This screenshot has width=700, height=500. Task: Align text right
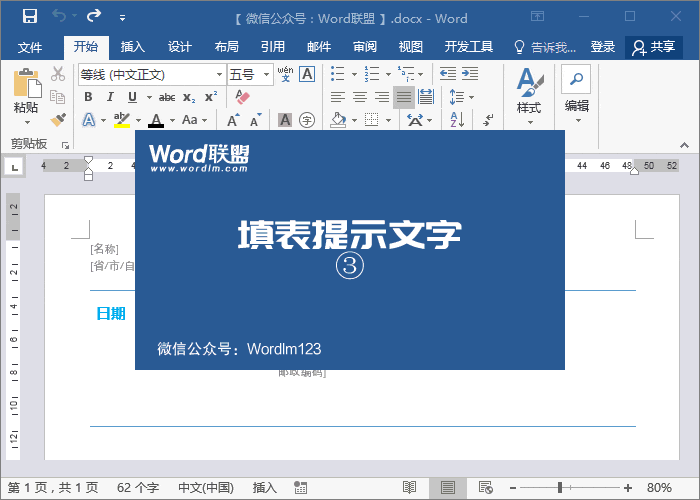pyautogui.click(x=382, y=97)
